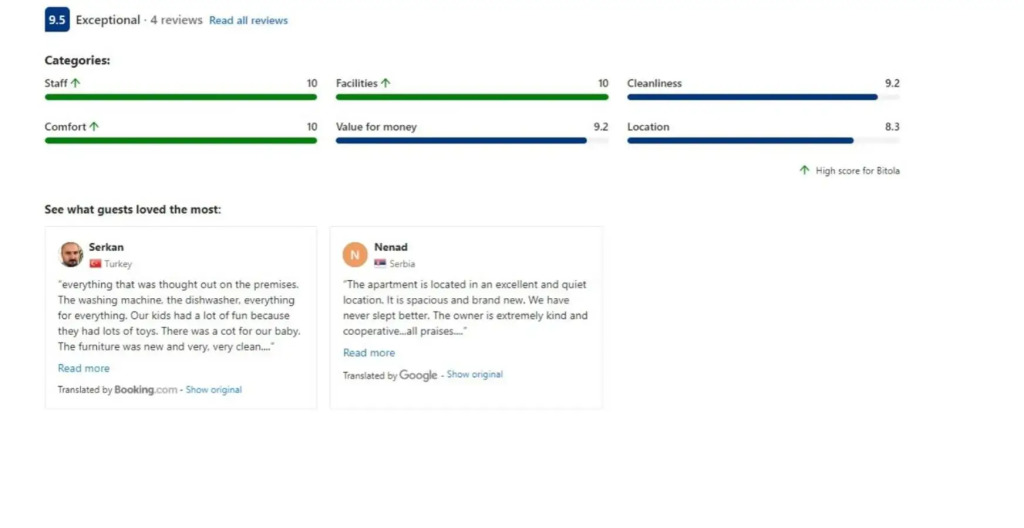The image size is (1024, 528).
Task: Click the Google logo in translation note
Action: (x=419, y=376)
